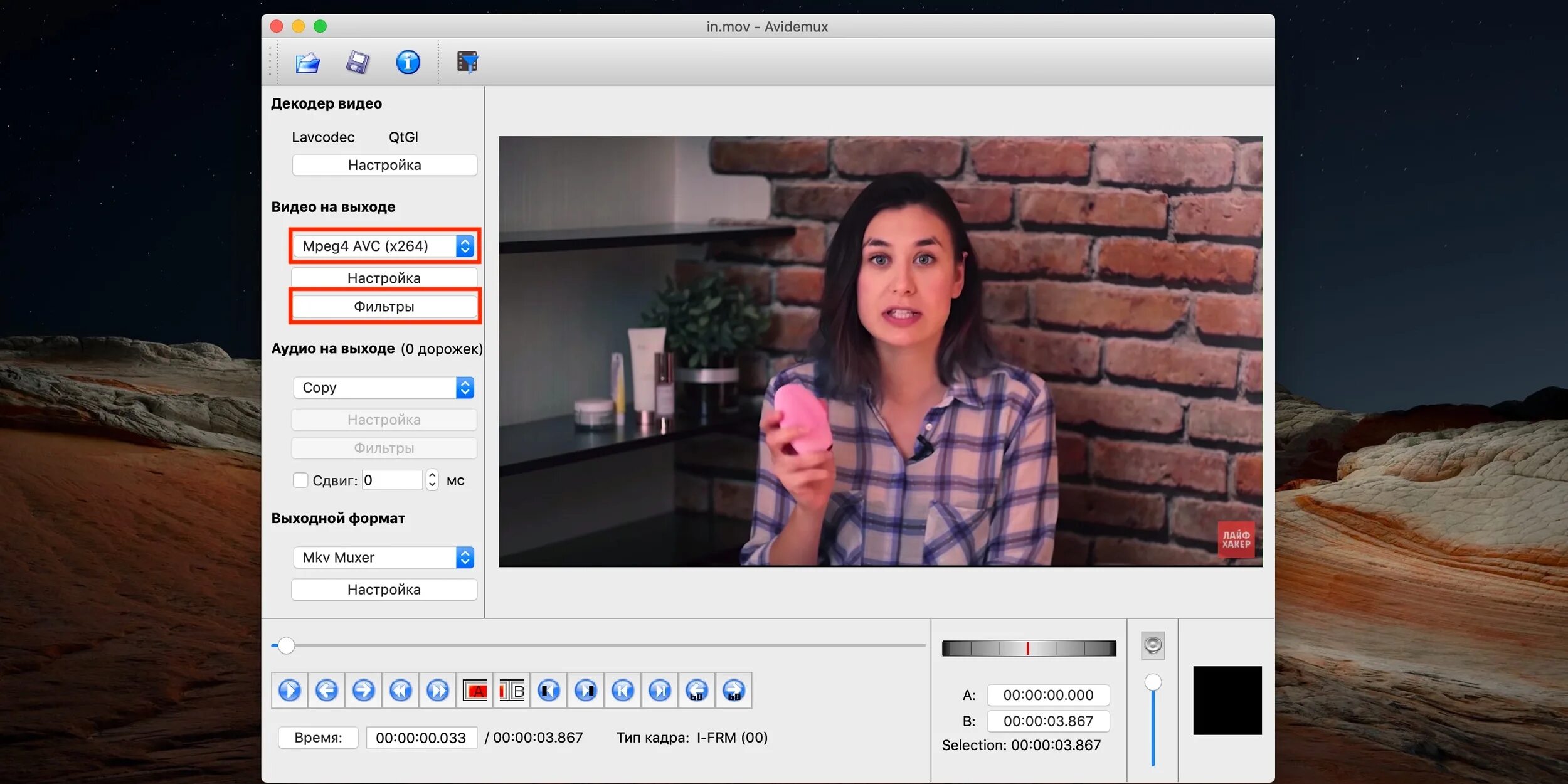The width and height of the screenshot is (1568, 784).
Task: Click the Play button to preview video
Action: tap(289, 690)
